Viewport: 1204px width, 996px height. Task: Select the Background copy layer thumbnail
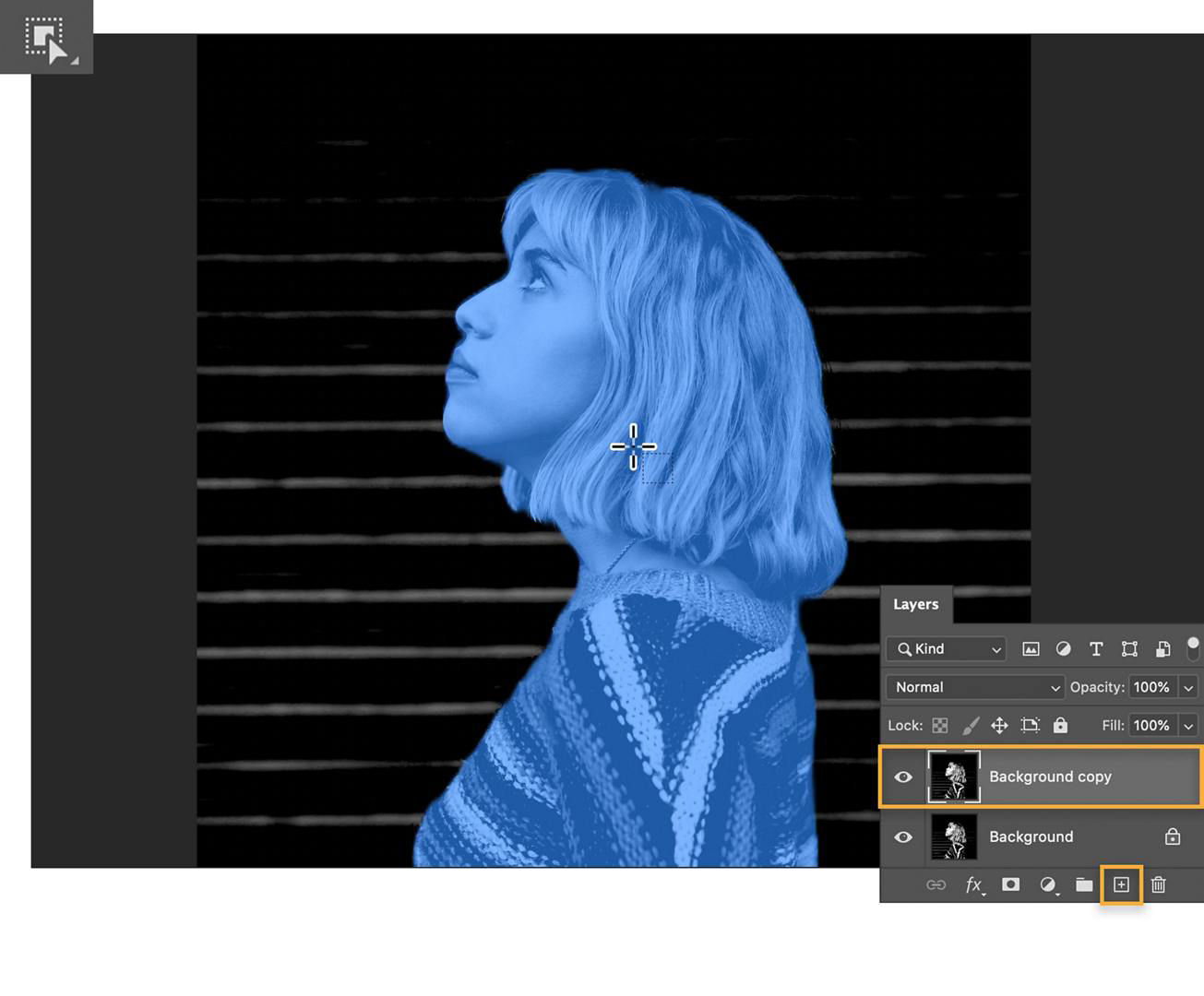(954, 777)
